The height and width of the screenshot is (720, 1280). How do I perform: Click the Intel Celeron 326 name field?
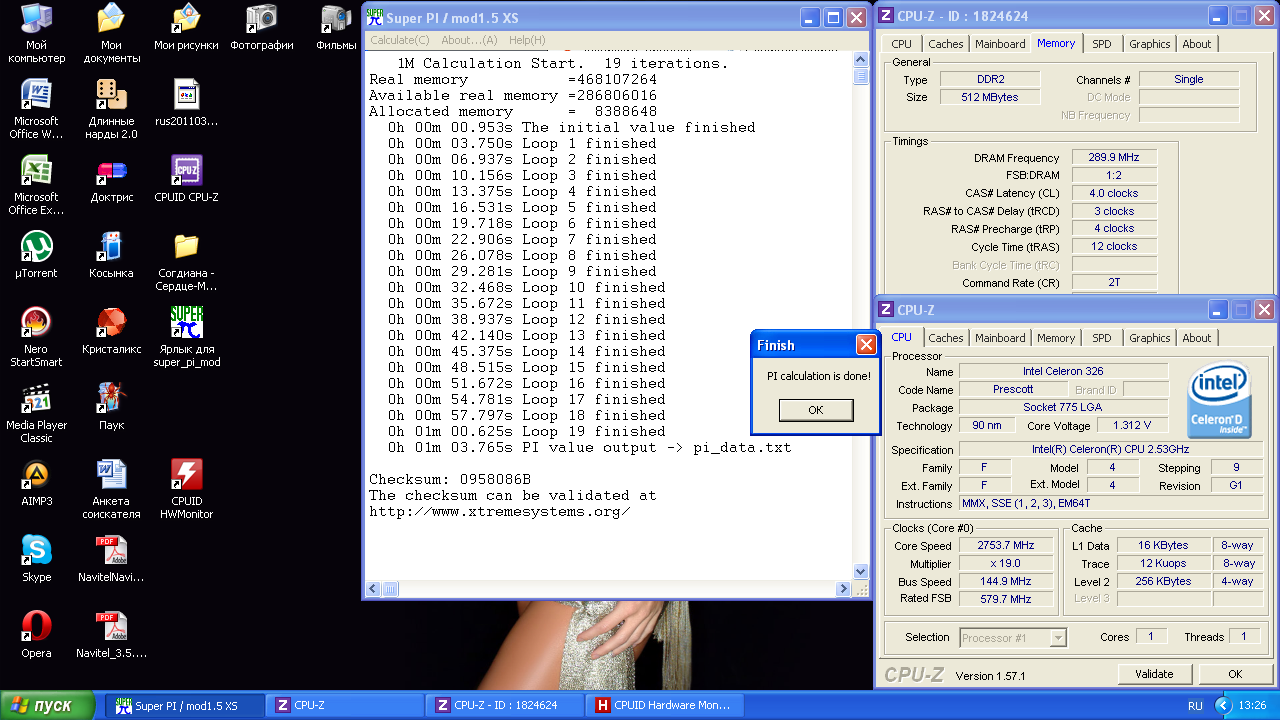coord(1063,371)
